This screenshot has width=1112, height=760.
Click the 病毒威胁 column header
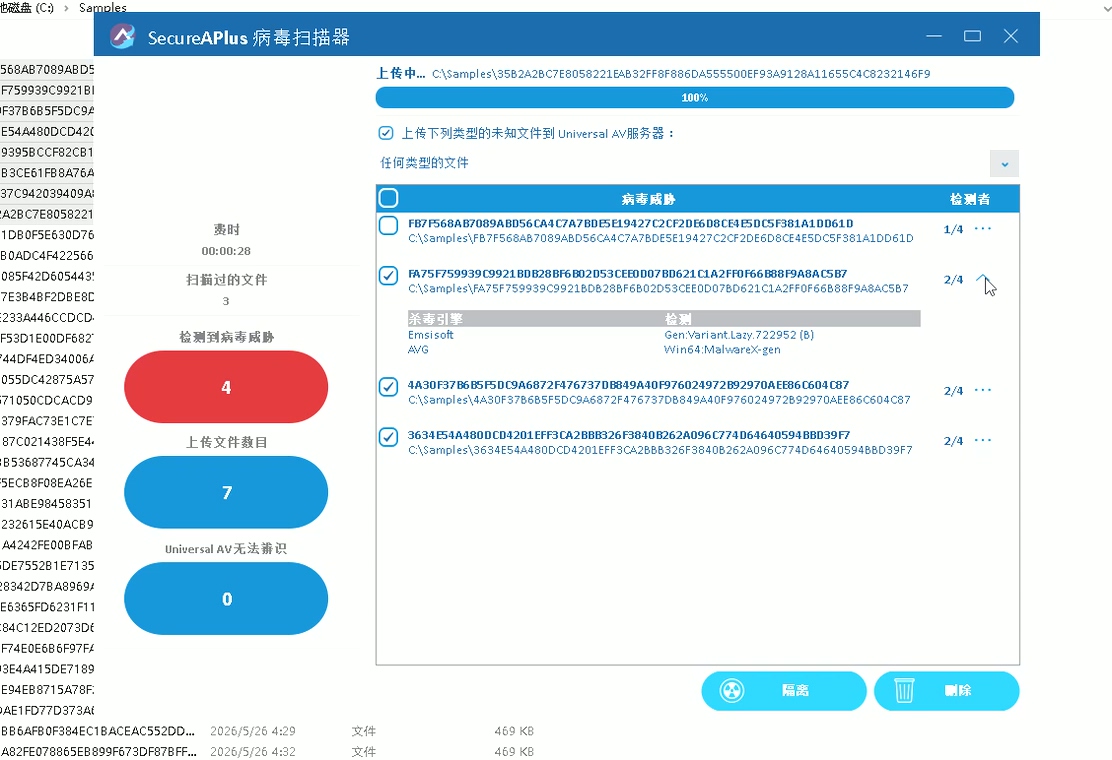648,199
